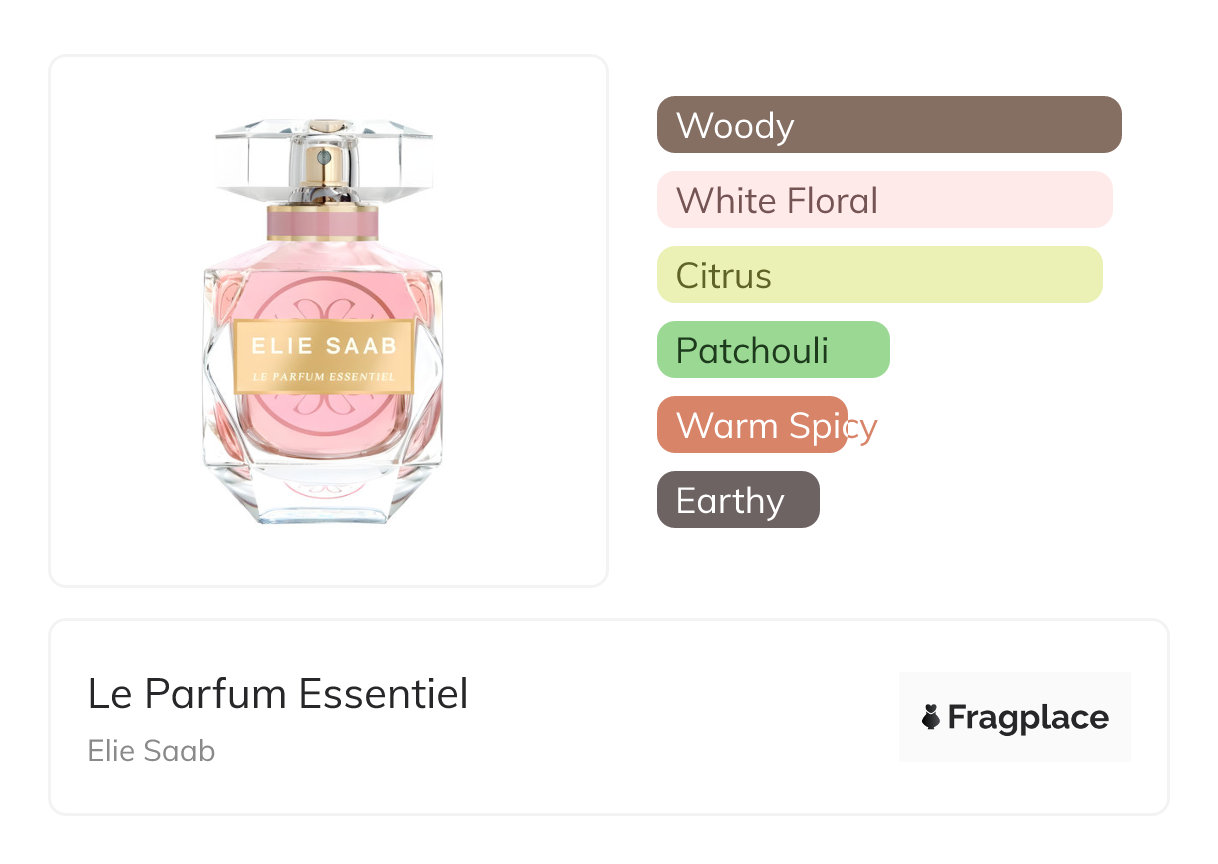Click the Fragplace wordmark text
The width and height of the screenshot is (1218, 864).
pos(1027,718)
